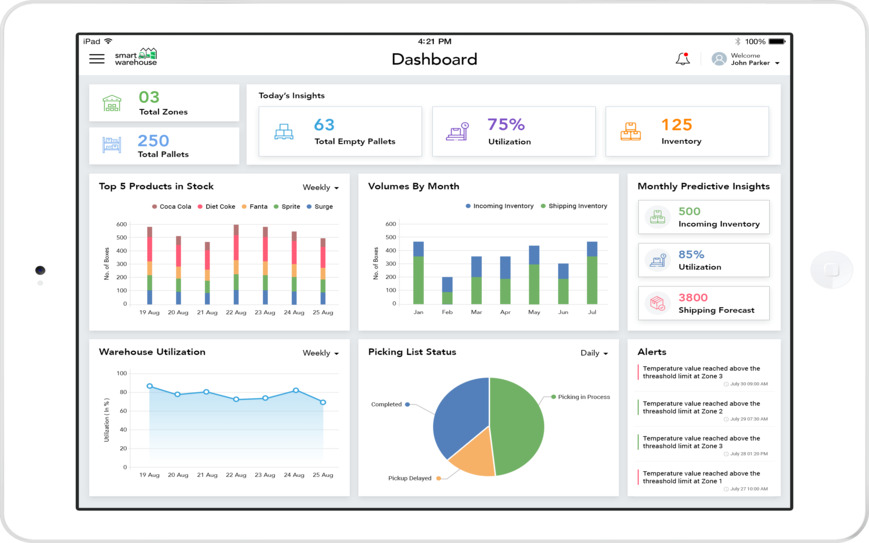Click the notification bell icon
This screenshot has width=869, height=543.
click(682, 59)
